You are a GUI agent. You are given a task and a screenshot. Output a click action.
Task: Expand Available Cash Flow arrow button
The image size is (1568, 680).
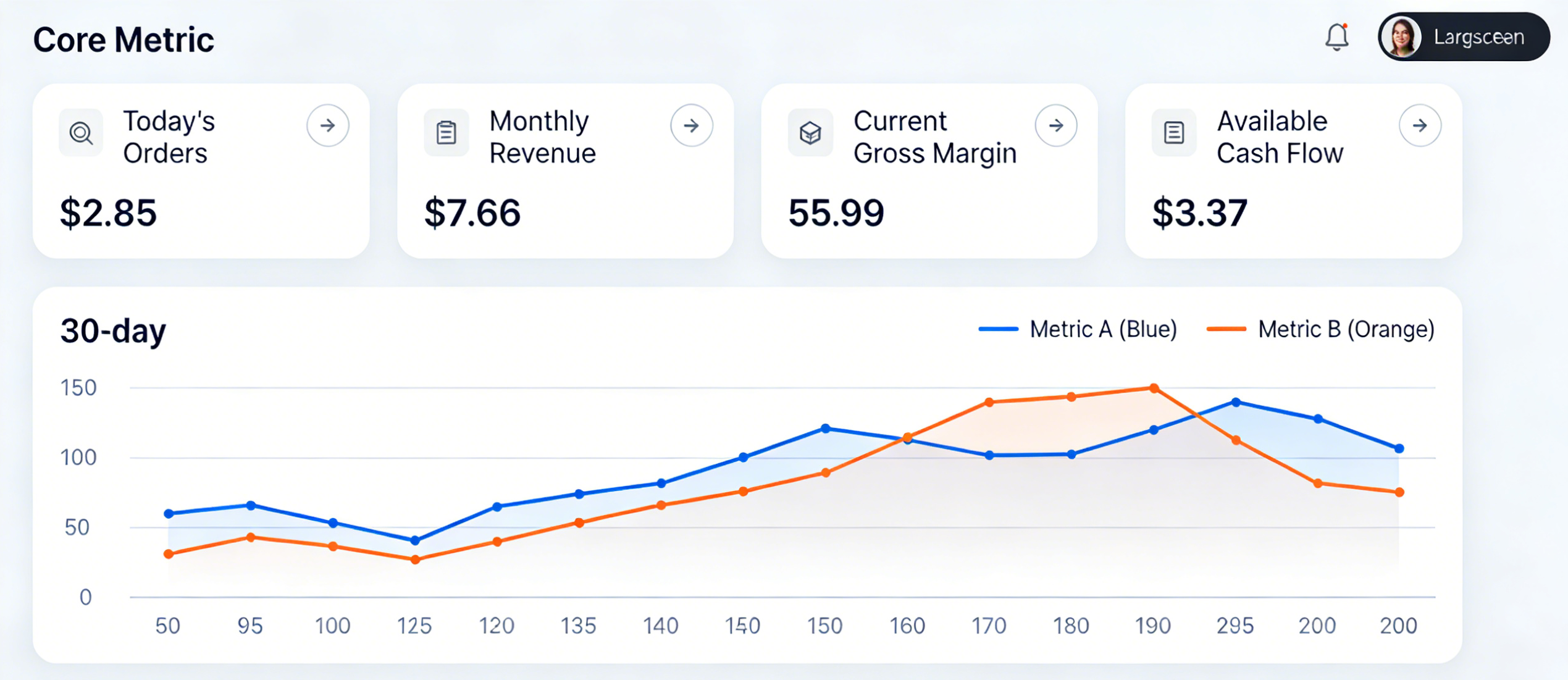click(x=1420, y=125)
